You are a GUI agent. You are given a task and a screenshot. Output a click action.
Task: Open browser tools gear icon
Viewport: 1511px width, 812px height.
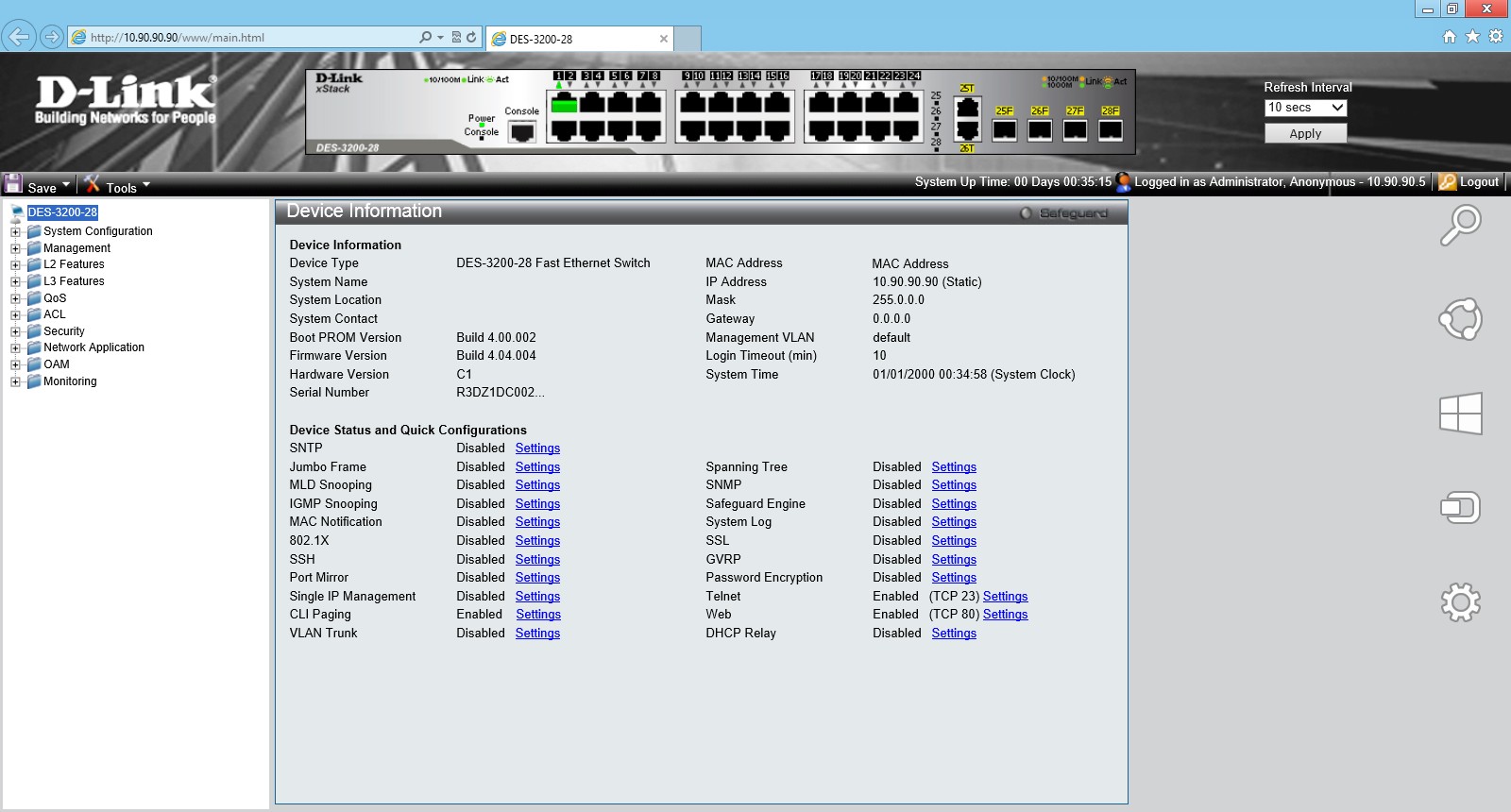click(x=1496, y=37)
